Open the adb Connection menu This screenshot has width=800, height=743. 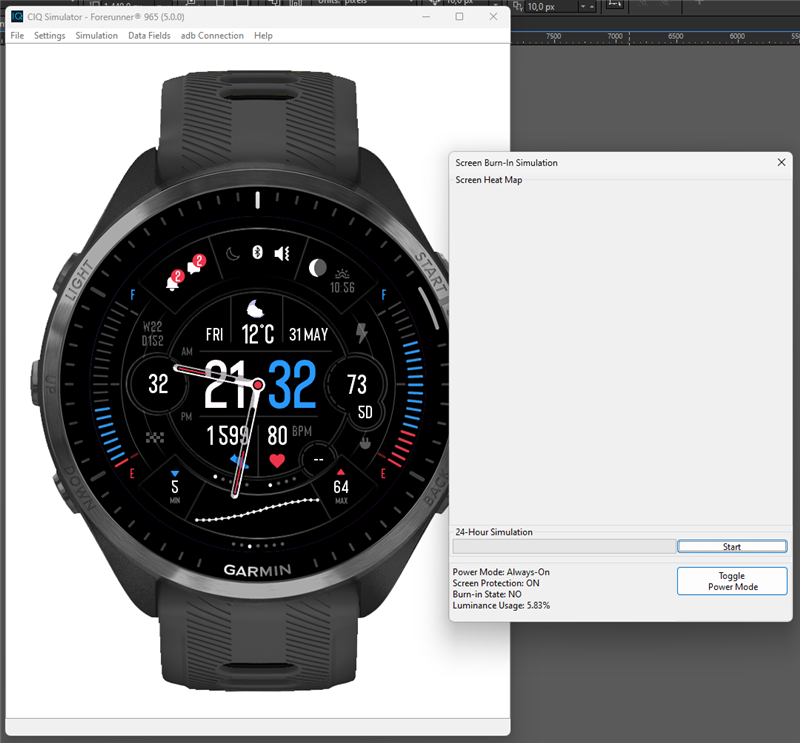(212, 35)
